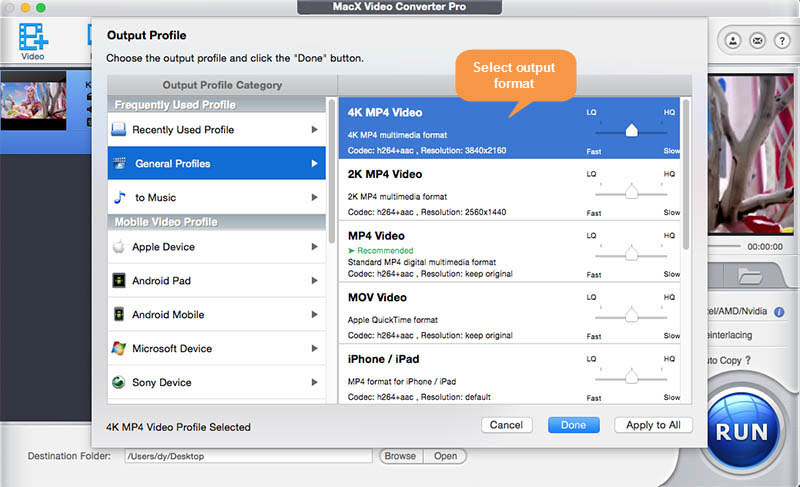This screenshot has height=487, width=800.
Task: Click the Browse button
Action: point(401,456)
